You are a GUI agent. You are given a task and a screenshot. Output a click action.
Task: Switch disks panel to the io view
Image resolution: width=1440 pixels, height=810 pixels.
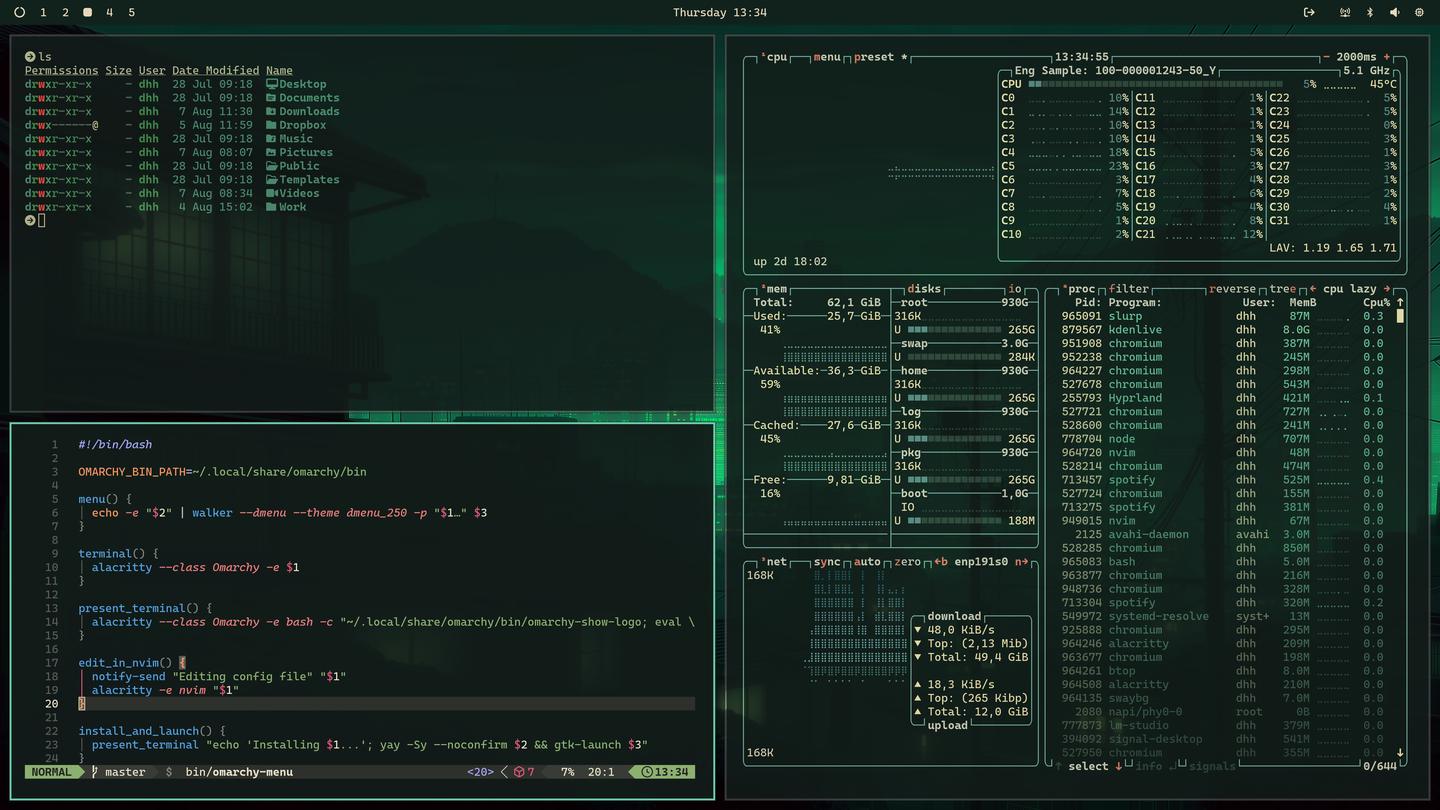point(1014,288)
